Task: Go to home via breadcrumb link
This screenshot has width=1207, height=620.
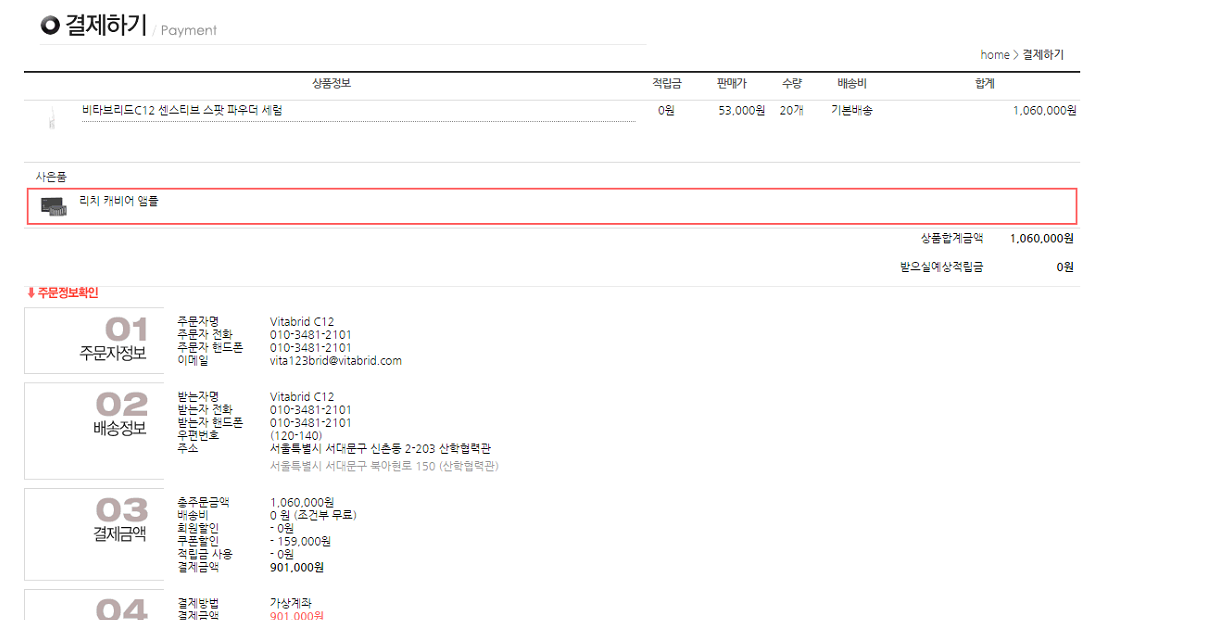Action: 994,55
